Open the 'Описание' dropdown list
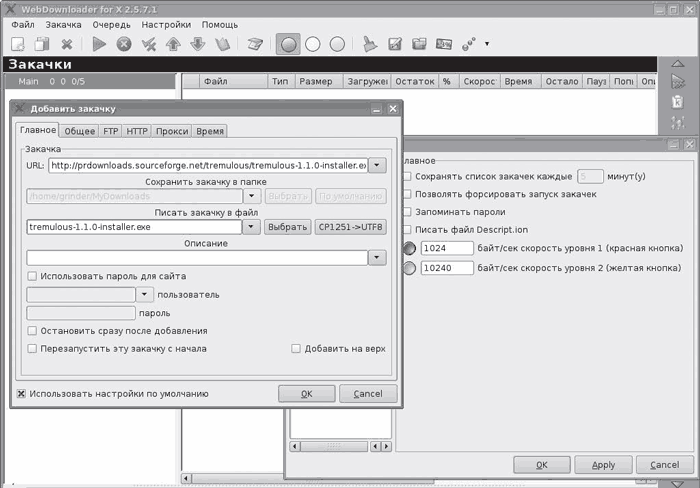 point(377,258)
